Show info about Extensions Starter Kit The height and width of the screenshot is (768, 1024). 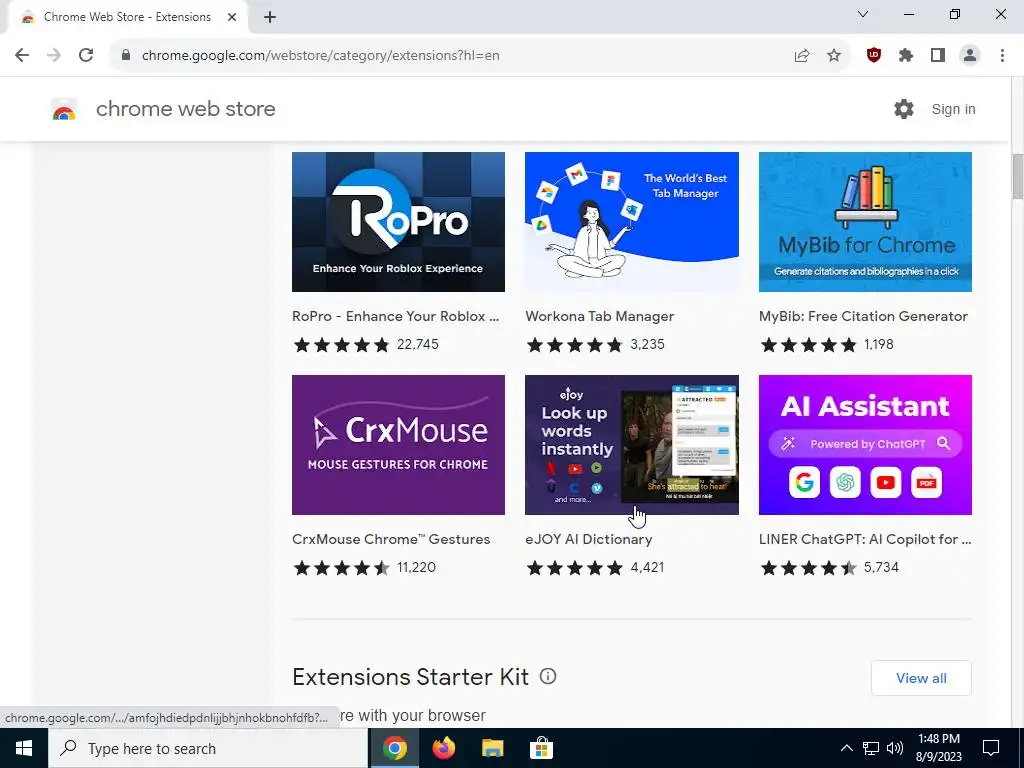click(548, 677)
